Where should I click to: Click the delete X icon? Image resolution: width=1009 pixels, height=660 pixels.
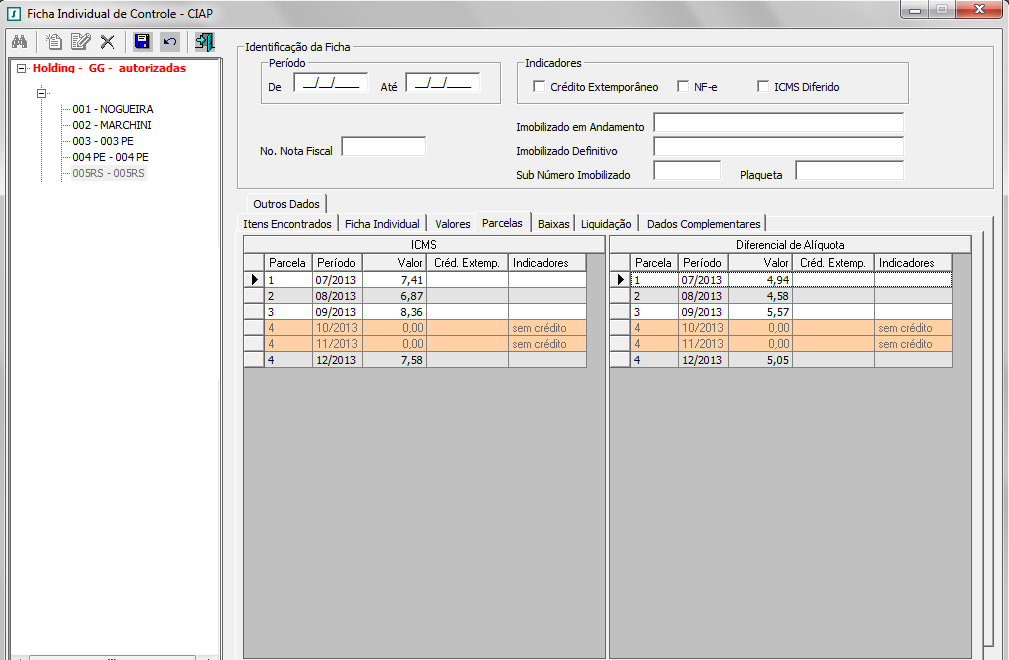107,42
